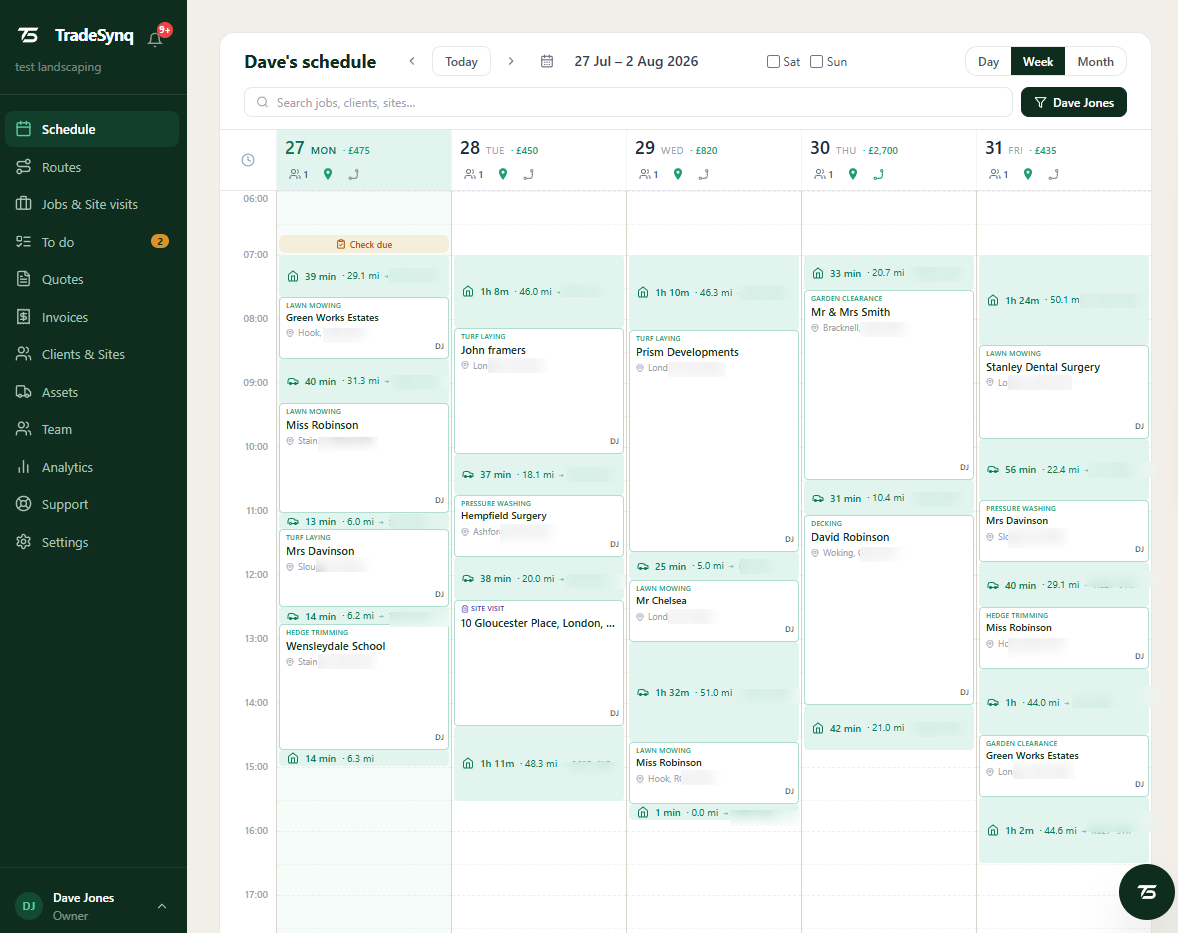Click the map pin icon under Wednesday 29
1178x933 pixels.
(678, 174)
